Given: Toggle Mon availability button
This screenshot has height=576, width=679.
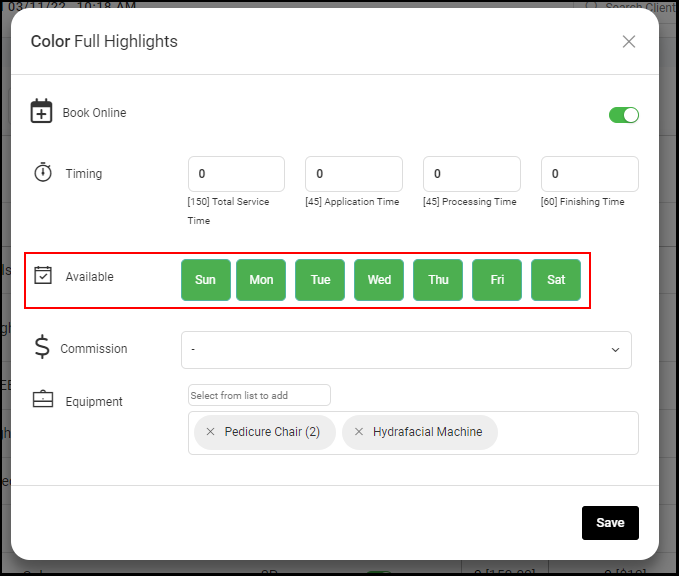Looking at the screenshot, I should point(261,280).
